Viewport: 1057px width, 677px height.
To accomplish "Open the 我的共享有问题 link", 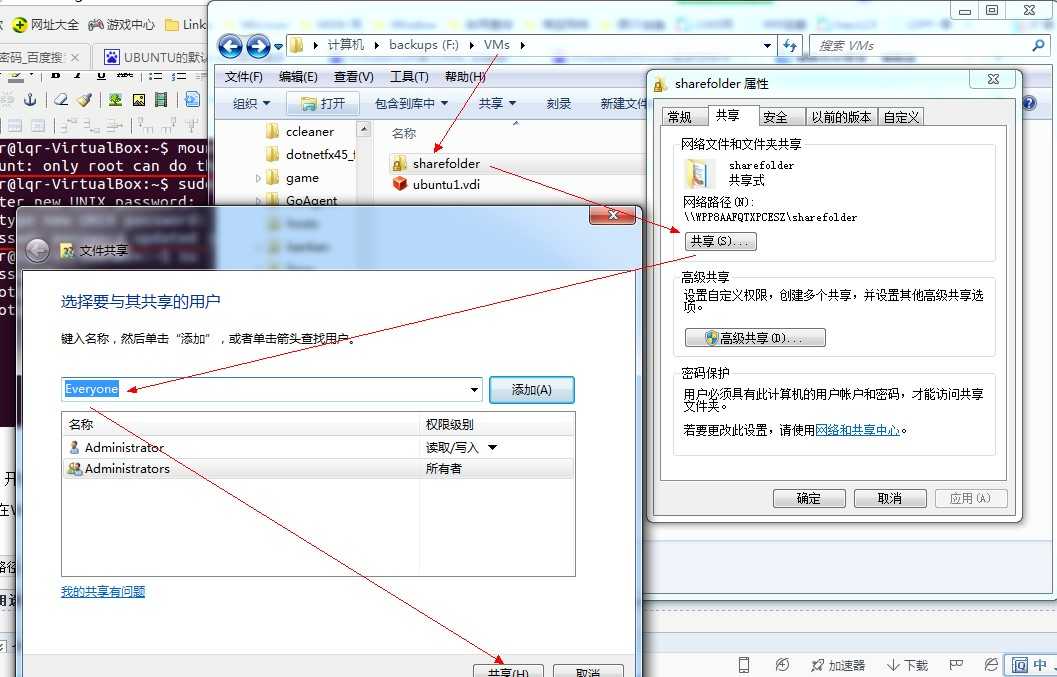I will tap(103, 592).
